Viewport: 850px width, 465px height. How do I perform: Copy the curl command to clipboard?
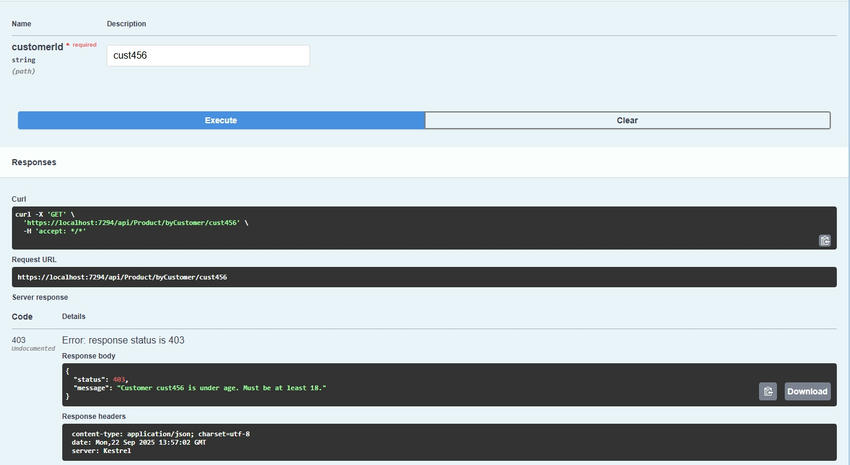click(x=825, y=241)
